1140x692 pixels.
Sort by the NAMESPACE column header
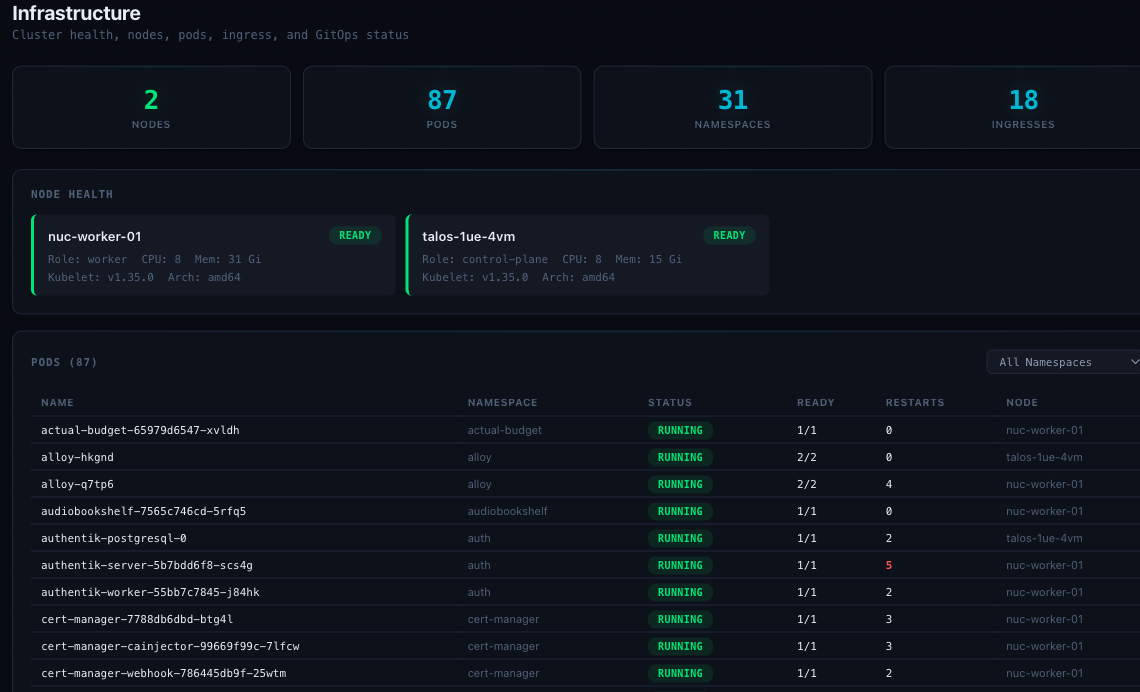[x=502, y=403]
